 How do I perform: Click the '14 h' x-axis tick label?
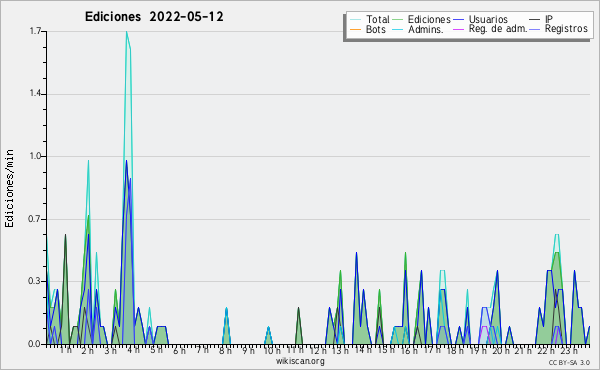[363, 350]
